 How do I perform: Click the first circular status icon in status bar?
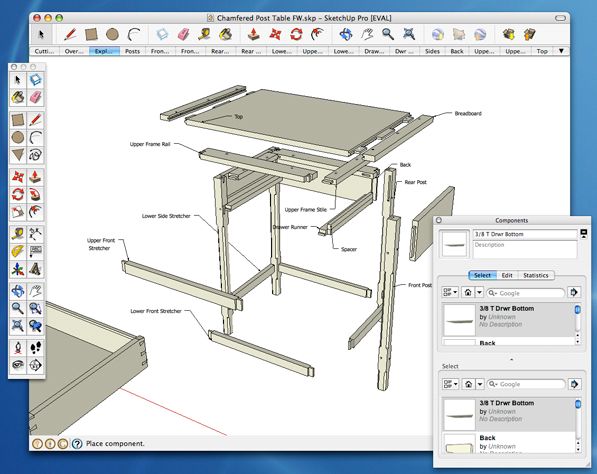(37, 444)
